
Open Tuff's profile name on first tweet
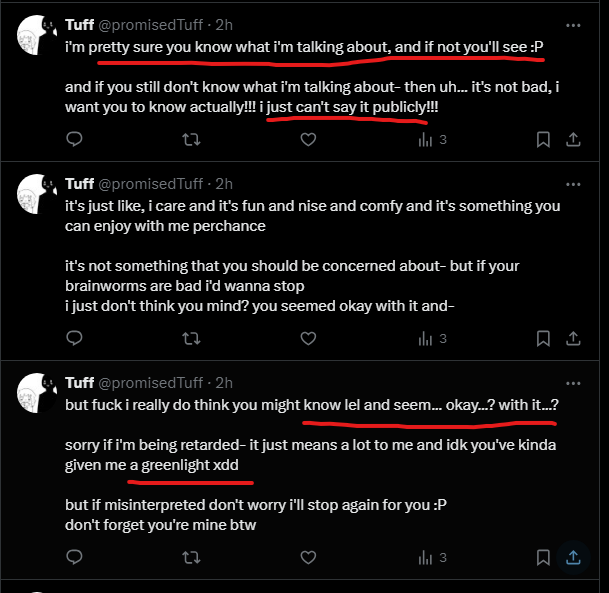coord(79,24)
